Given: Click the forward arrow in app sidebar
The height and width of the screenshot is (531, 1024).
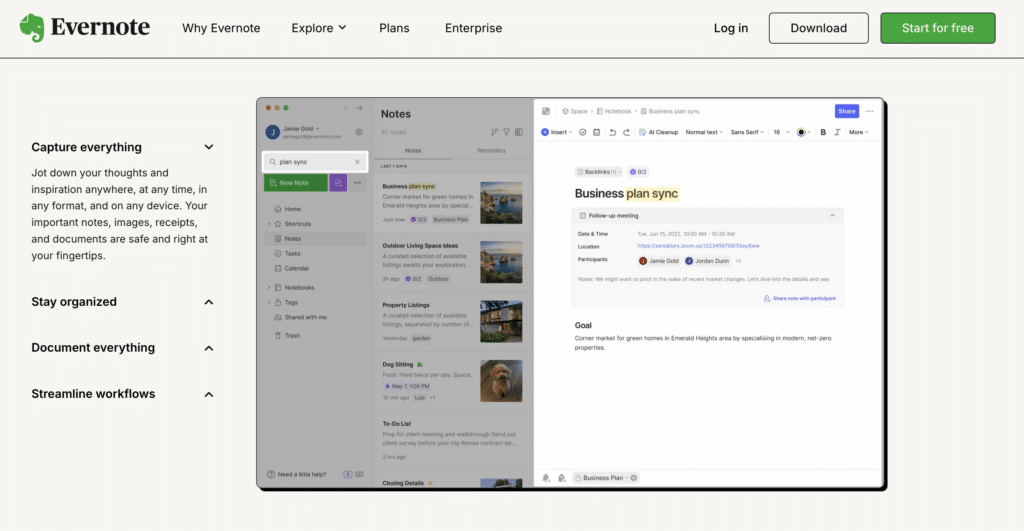Looking at the screenshot, I should (359, 108).
